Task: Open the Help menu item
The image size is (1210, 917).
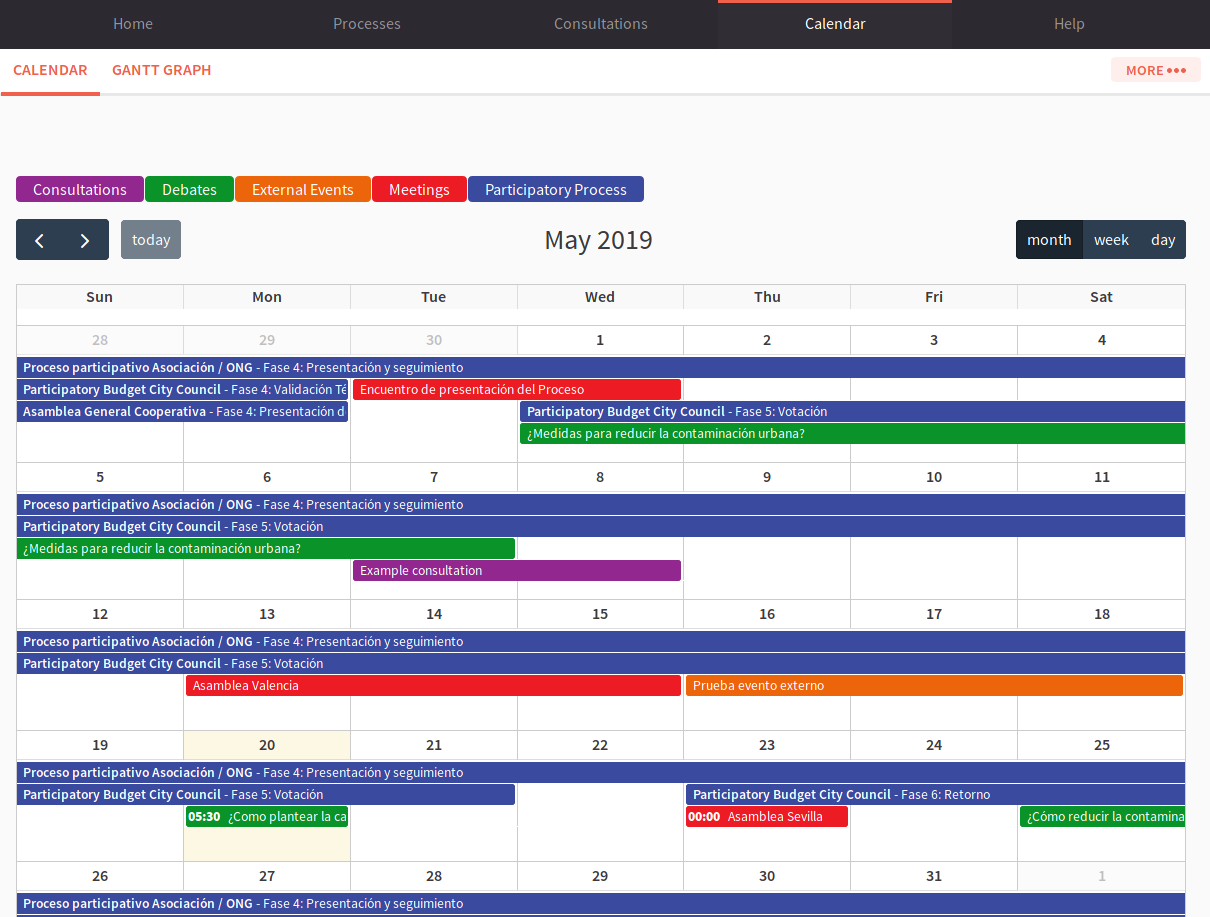Action: tap(1069, 23)
